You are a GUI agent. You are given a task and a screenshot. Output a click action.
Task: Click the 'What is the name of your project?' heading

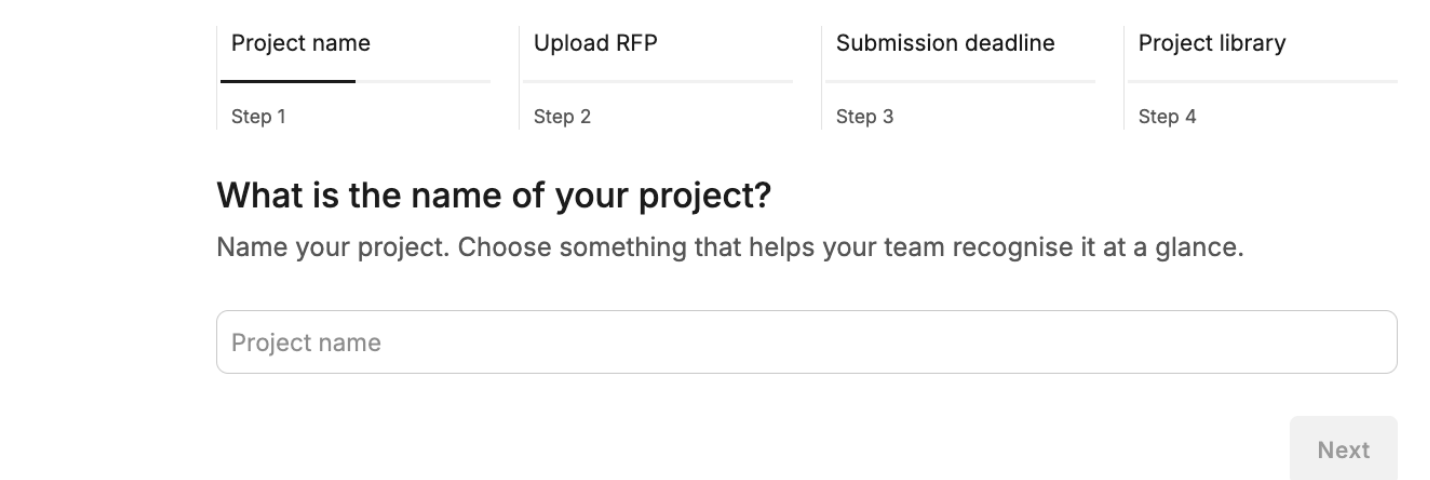pos(494,196)
